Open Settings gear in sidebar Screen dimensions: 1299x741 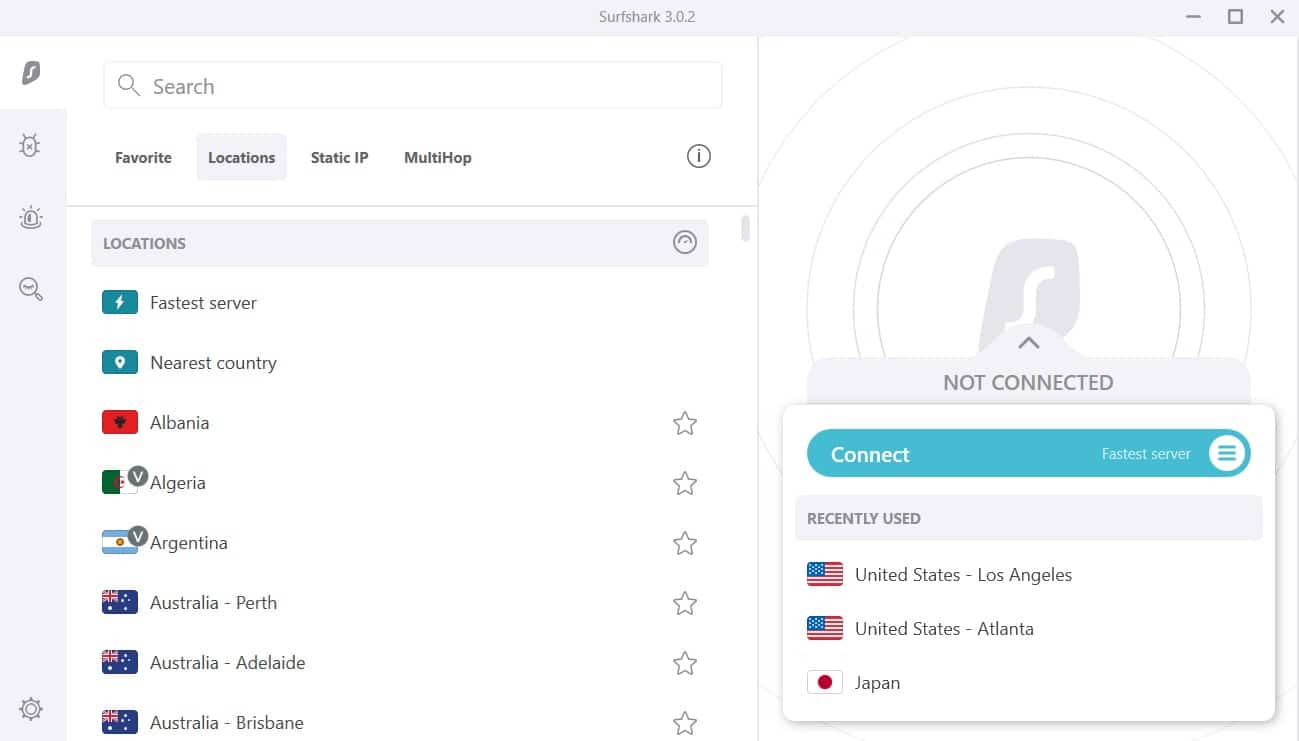click(x=31, y=709)
